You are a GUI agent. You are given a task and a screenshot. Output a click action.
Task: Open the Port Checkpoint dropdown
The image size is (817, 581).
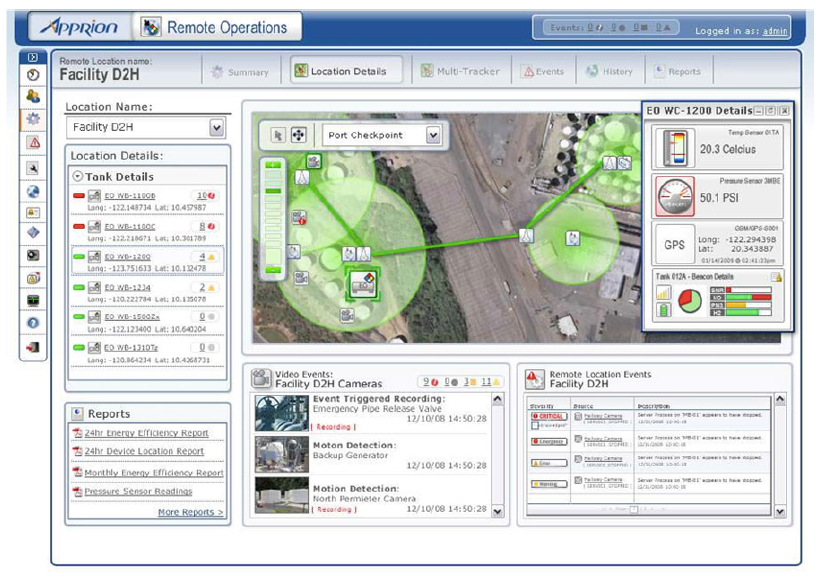pos(433,135)
